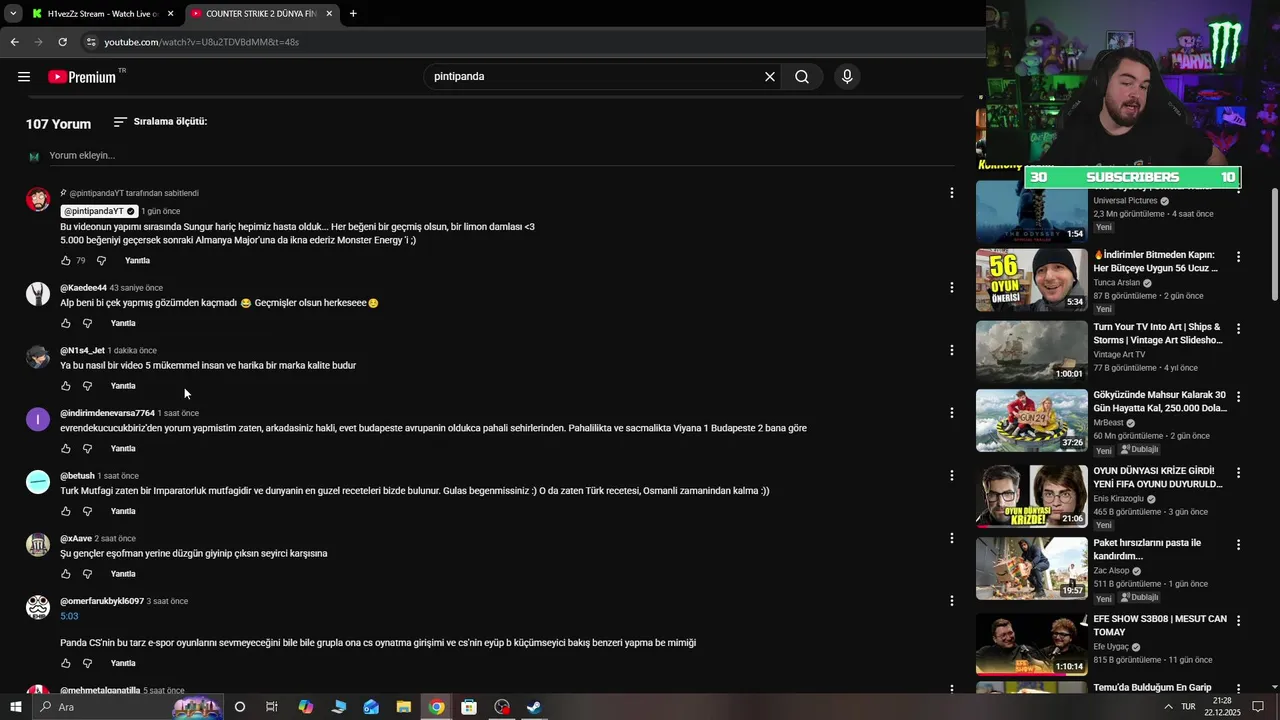
Task: Open @pintipandaYT channel name badge
Action: click(x=99, y=211)
